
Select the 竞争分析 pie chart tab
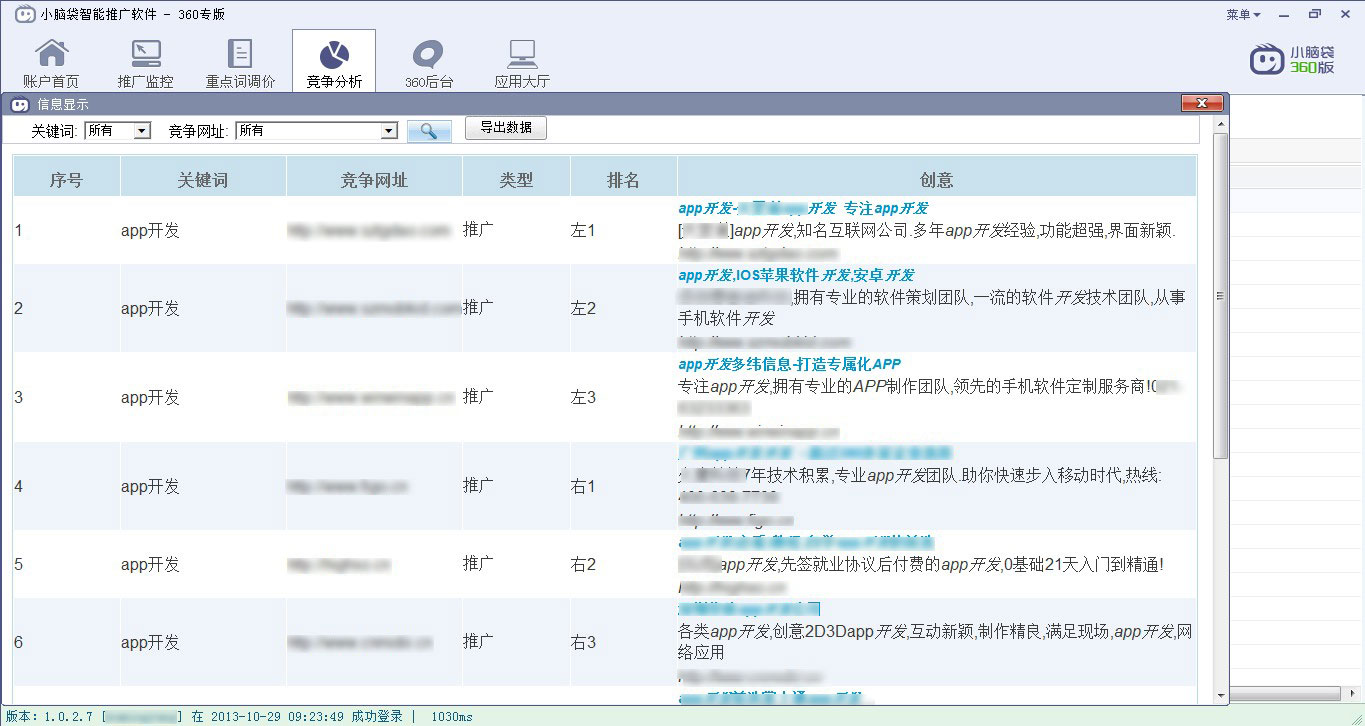334,62
